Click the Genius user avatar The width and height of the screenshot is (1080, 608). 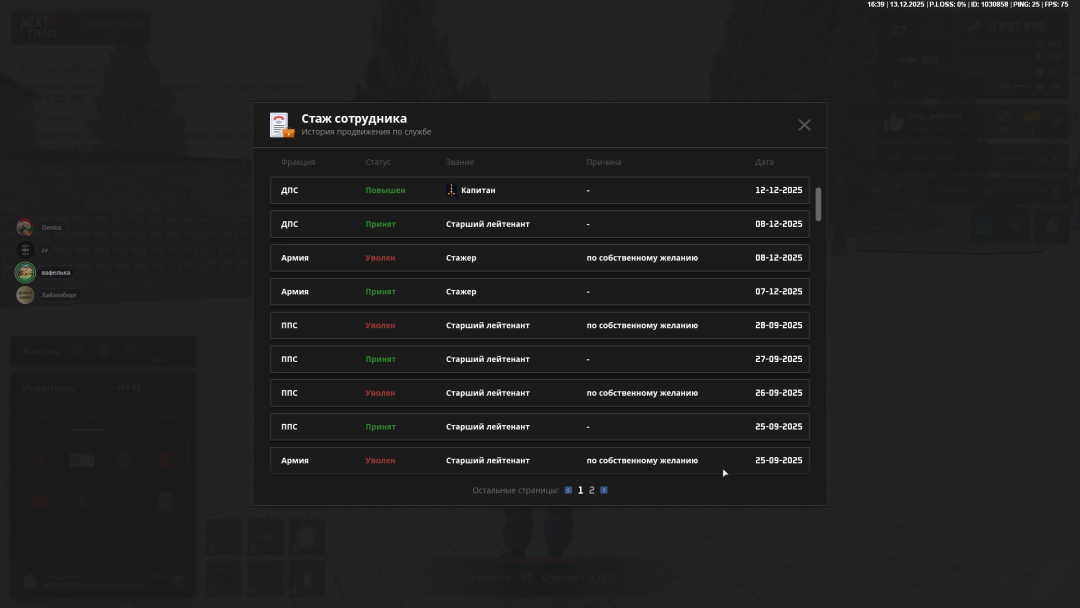tap(25, 227)
